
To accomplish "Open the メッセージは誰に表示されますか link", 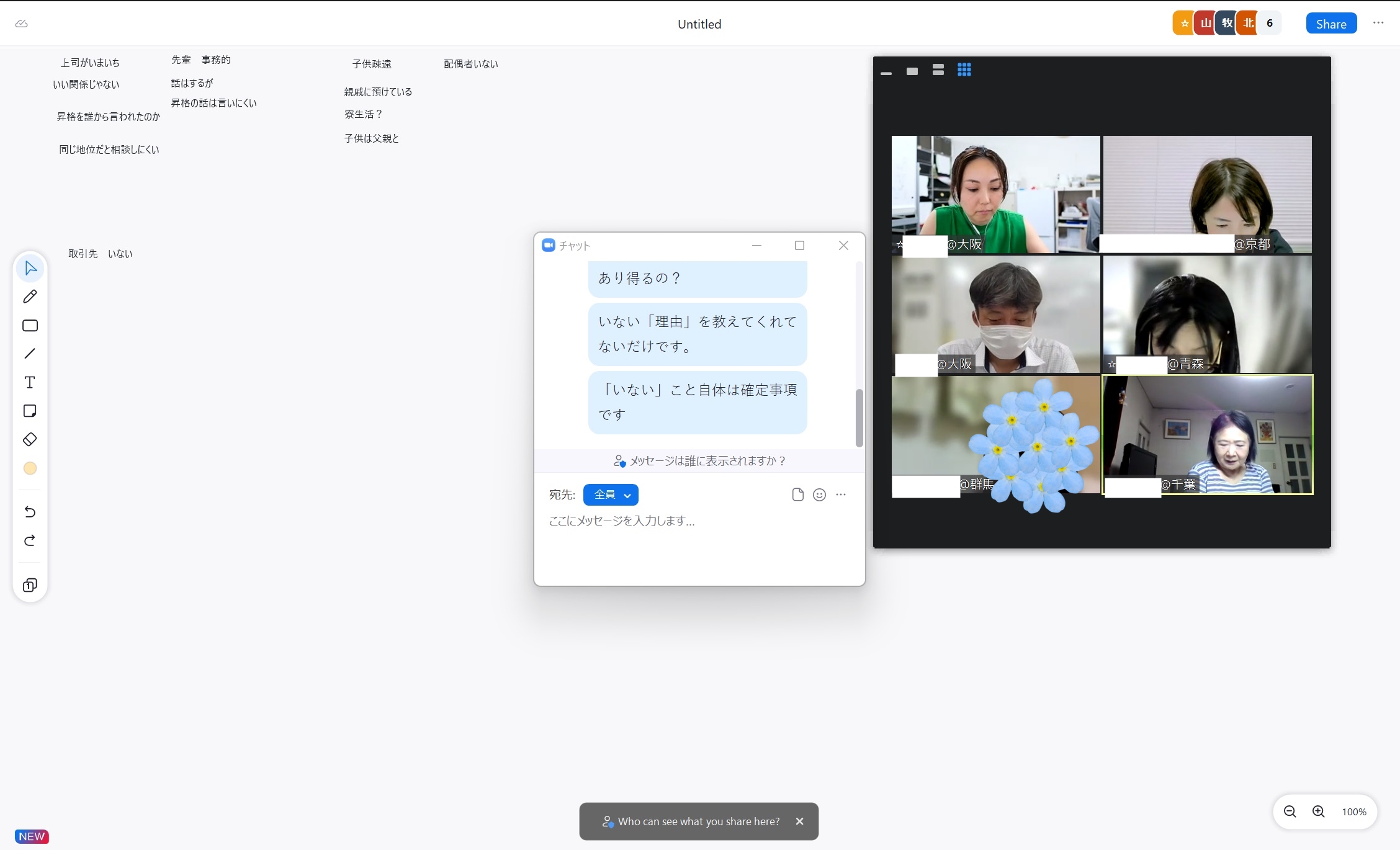I will (x=699, y=461).
